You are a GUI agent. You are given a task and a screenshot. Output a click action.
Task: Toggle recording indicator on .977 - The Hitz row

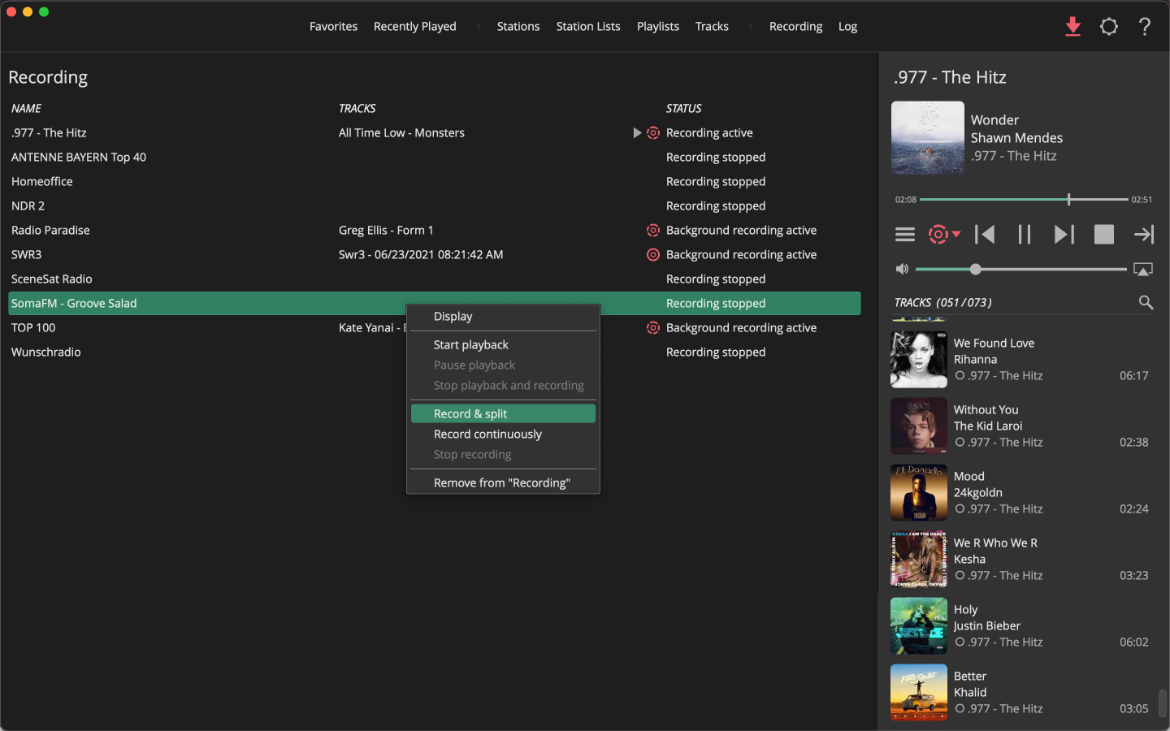pos(653,132)
